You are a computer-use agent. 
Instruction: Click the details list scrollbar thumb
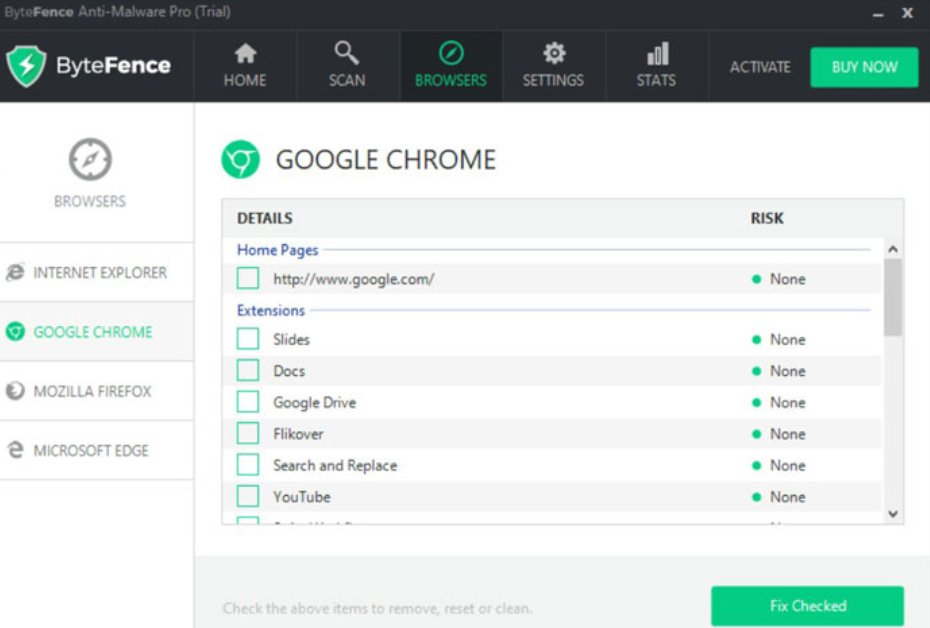click(x=893, y=298)
